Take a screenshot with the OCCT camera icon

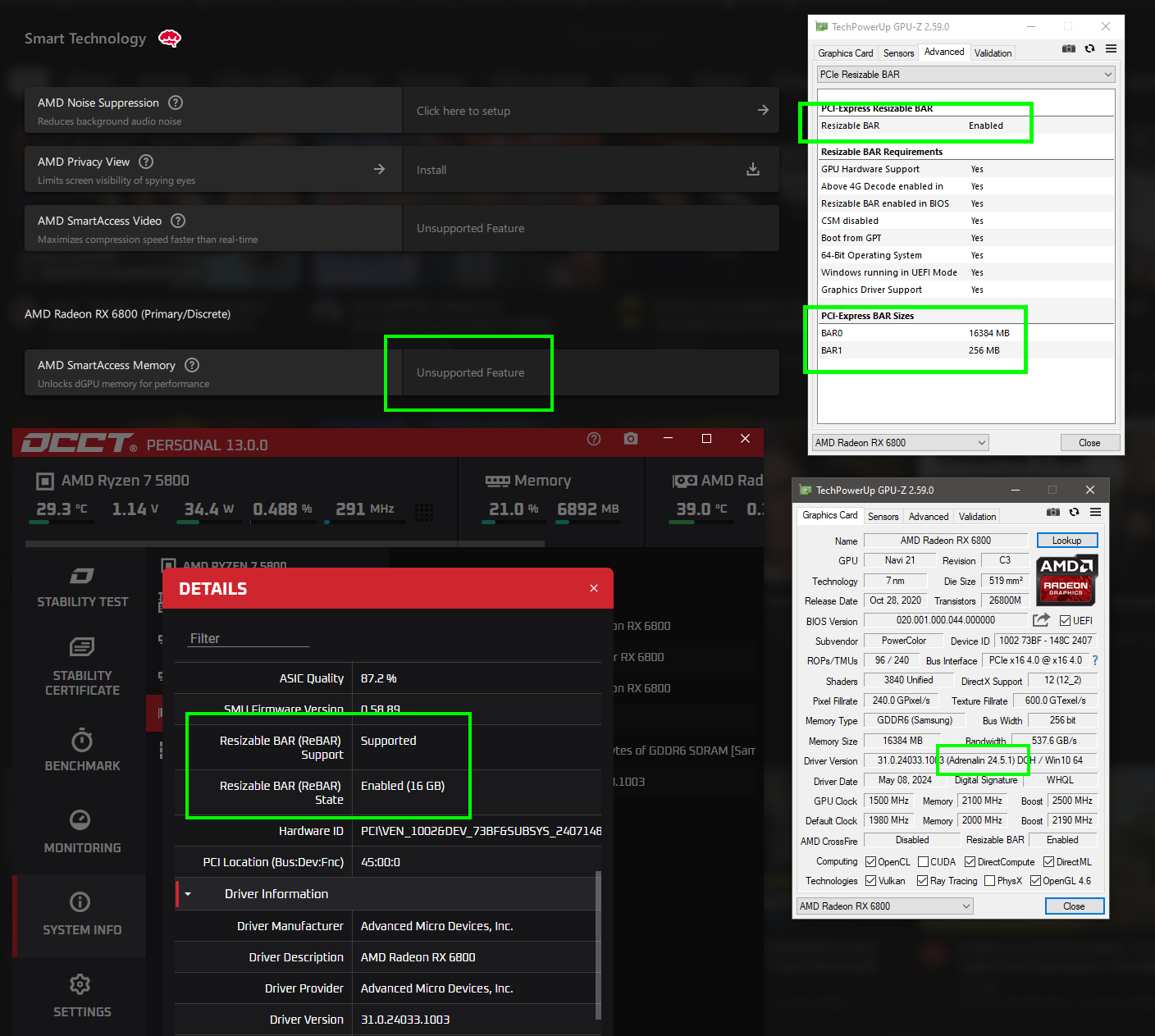(631, 439)
